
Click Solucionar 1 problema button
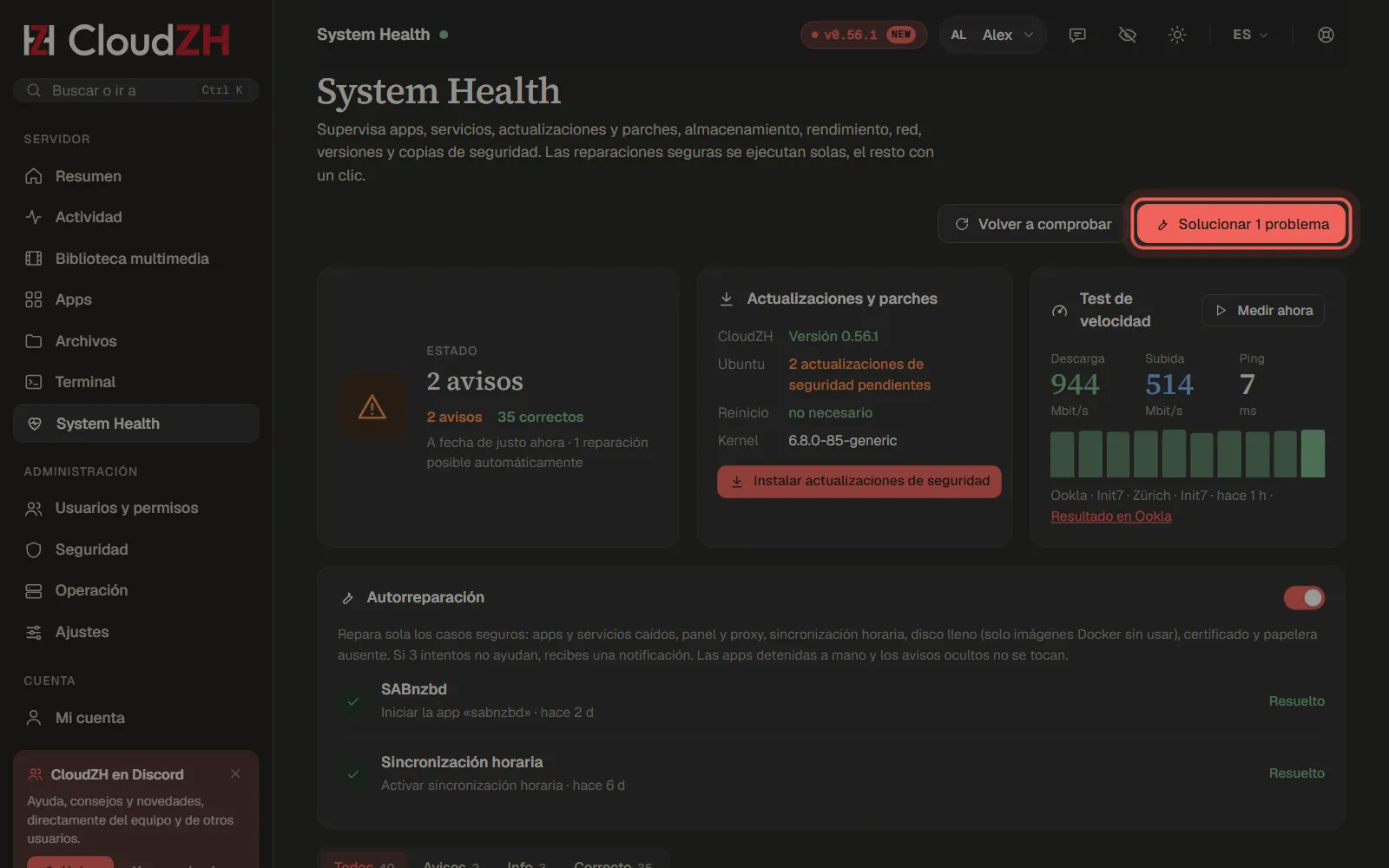(x=1241, y=224)
